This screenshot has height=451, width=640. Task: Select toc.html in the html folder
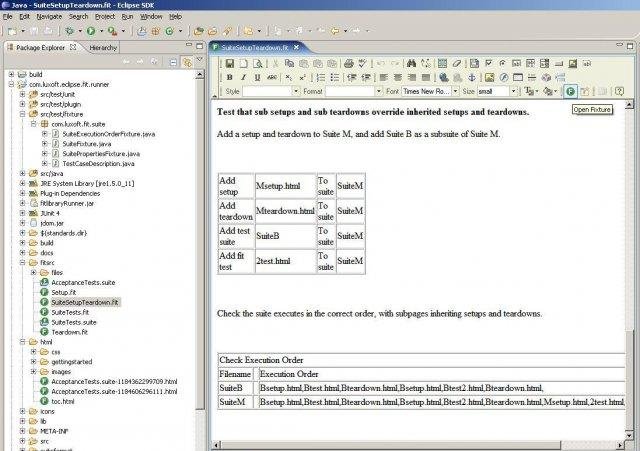[x=62, y=402]
